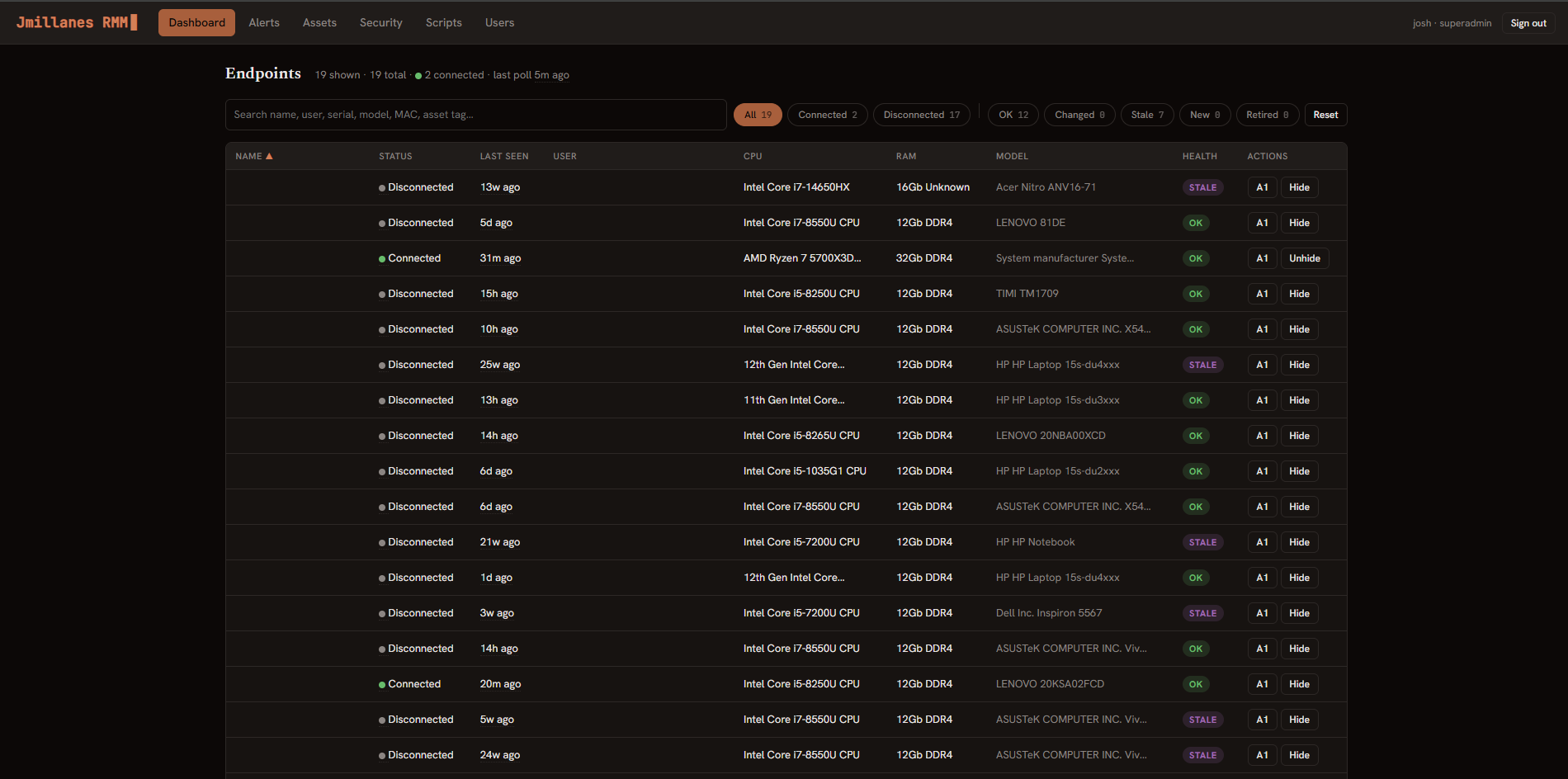The image size is (1568, 779).
Task: Select the All 19 filter
Action: [758, 115]
